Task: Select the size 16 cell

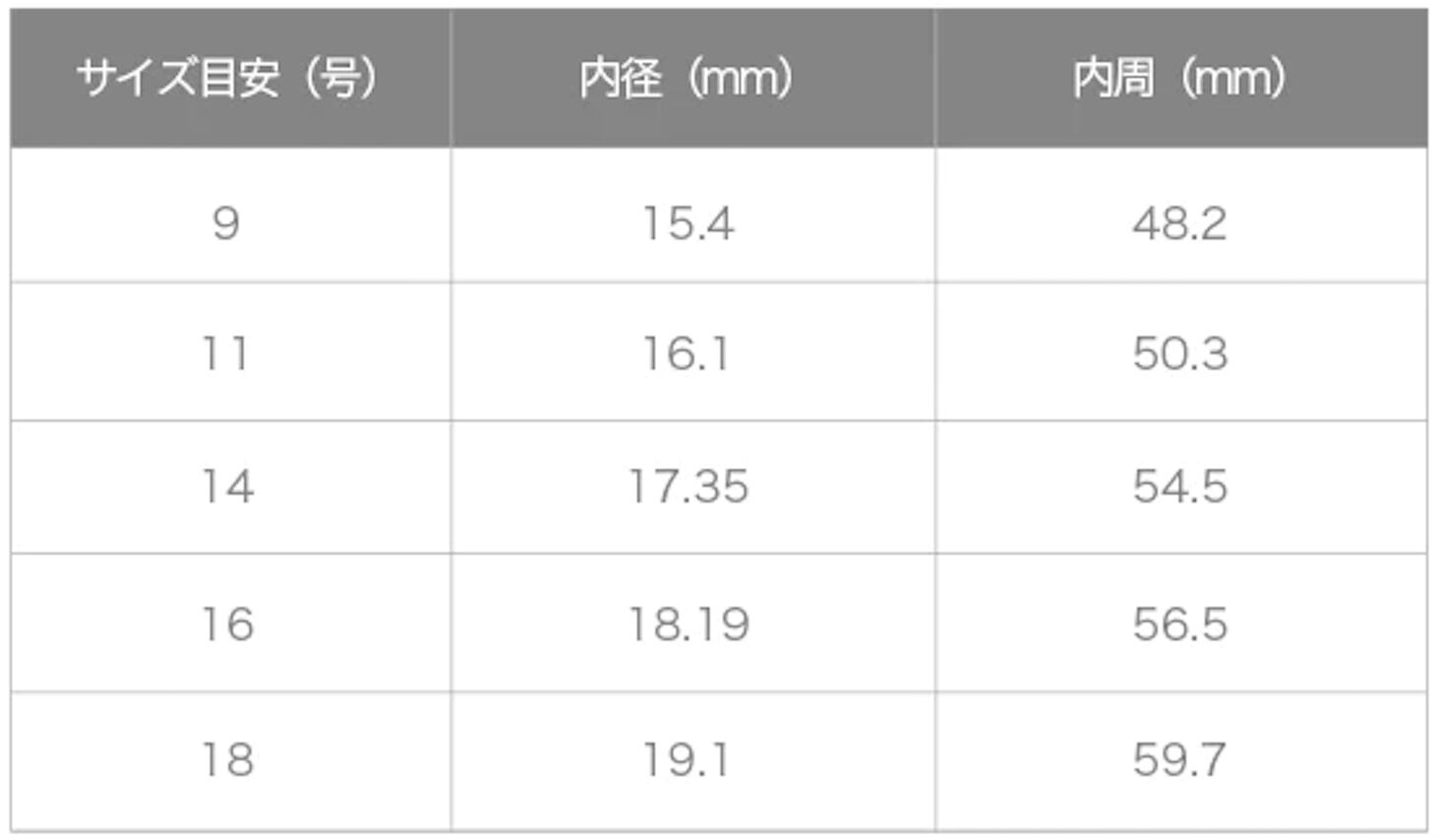Action: (230, 623)
